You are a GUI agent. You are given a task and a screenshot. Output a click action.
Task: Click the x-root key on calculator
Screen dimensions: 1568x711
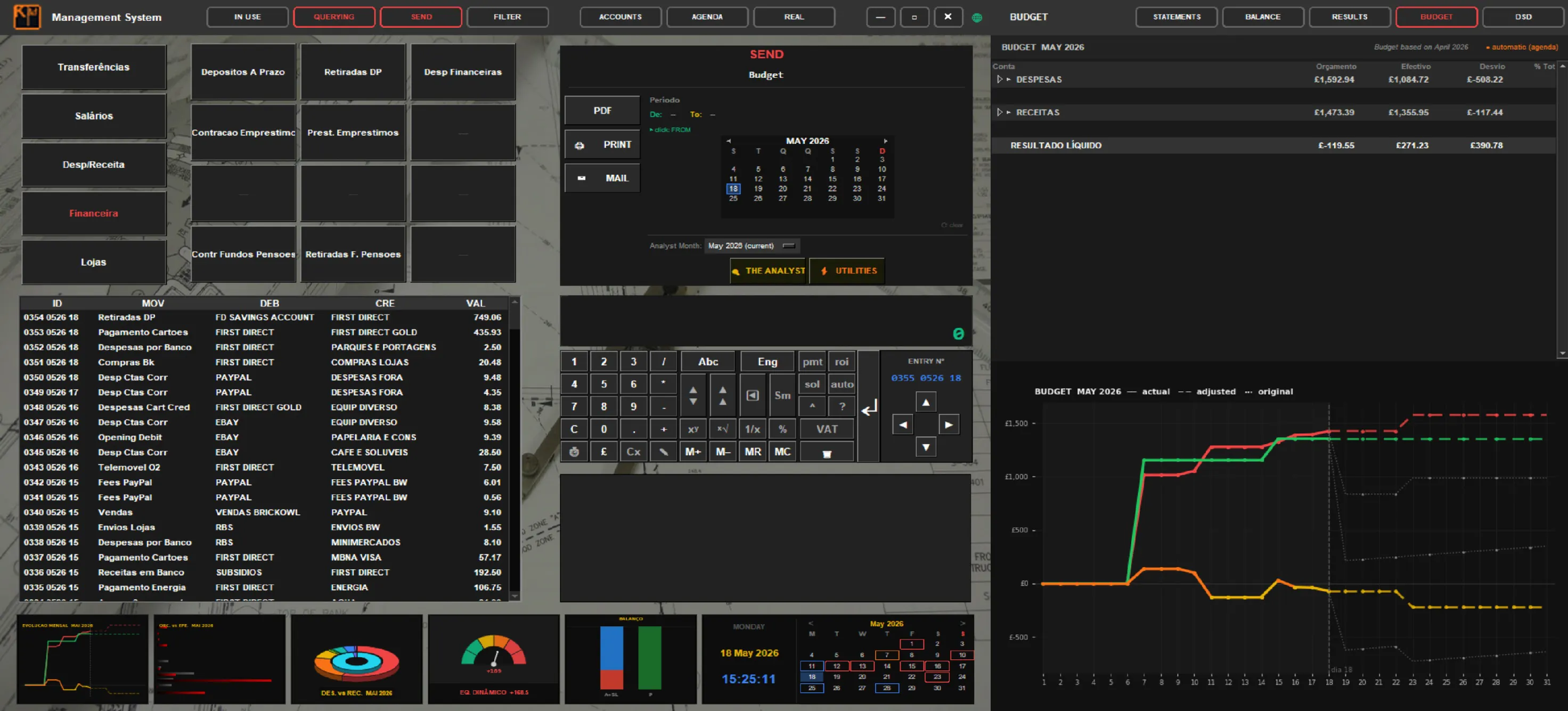[x=723, y=429]
